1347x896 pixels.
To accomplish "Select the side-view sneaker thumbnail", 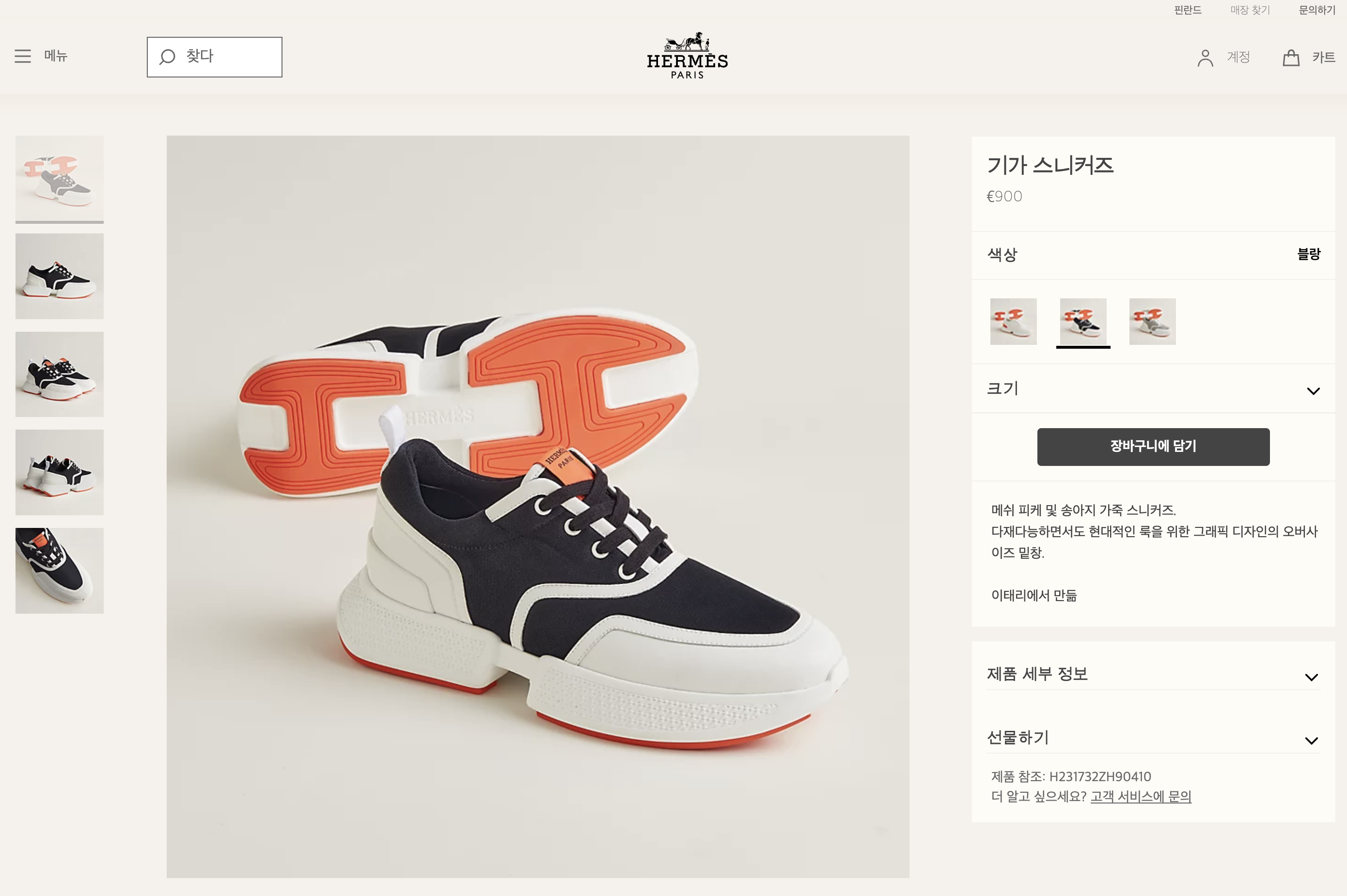I will coord(60,276).
